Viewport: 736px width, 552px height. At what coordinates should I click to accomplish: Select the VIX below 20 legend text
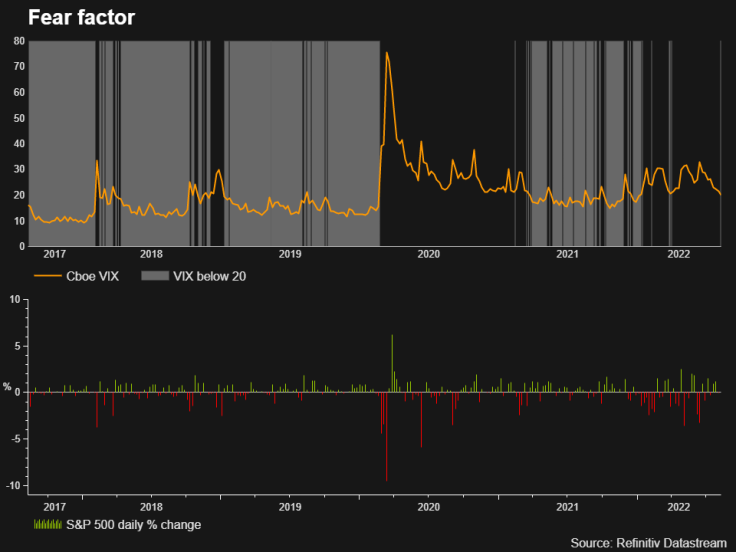[209, 276]
